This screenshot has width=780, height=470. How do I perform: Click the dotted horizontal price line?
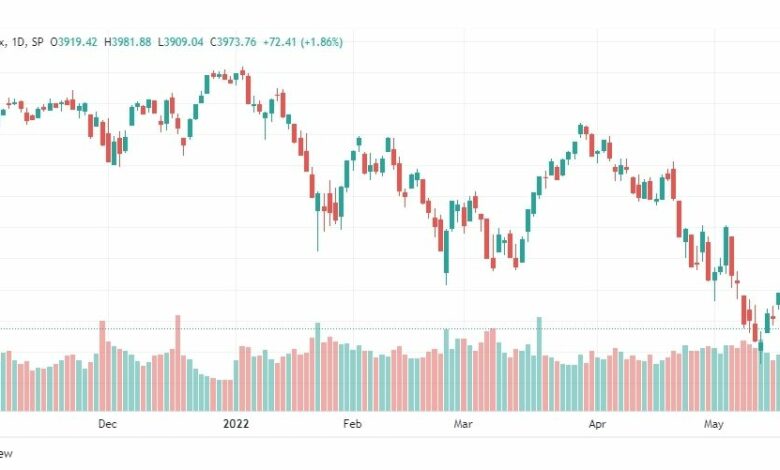390,329
